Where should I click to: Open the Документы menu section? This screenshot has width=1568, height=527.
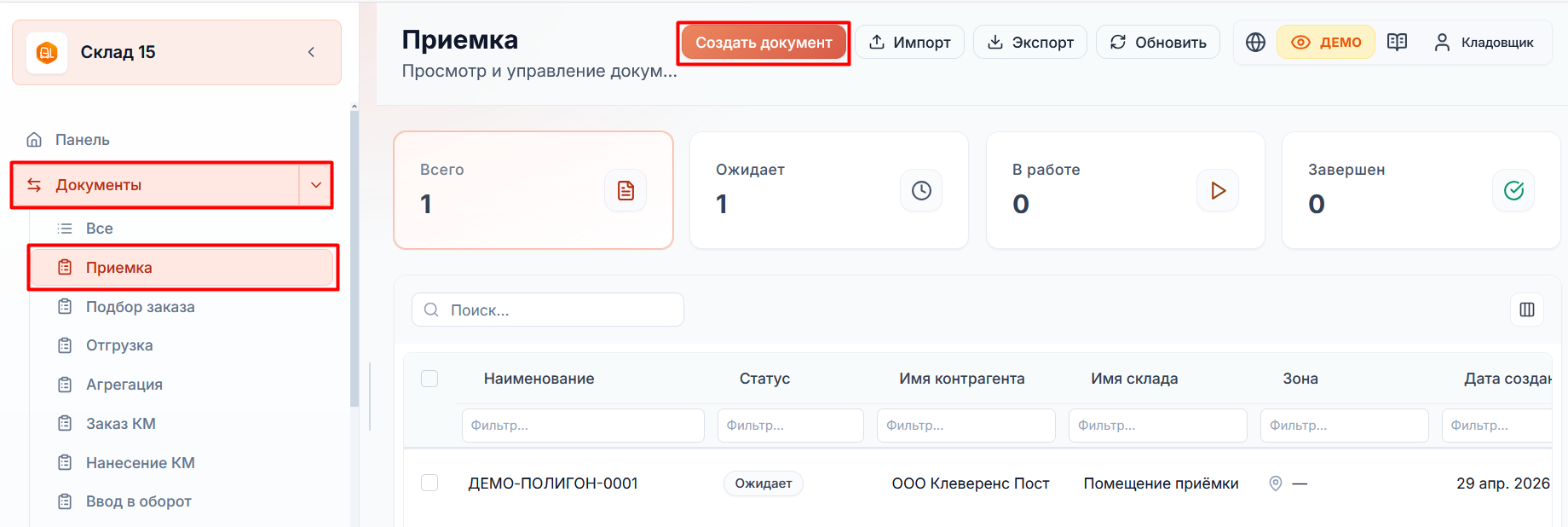click(x=156, y=185)
